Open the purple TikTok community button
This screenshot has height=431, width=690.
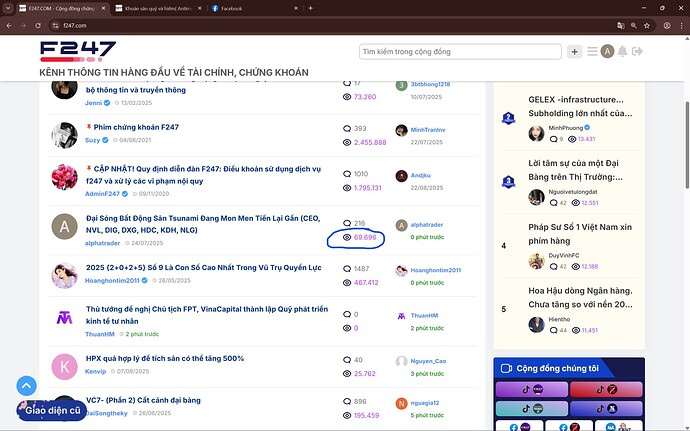(532, 390)
